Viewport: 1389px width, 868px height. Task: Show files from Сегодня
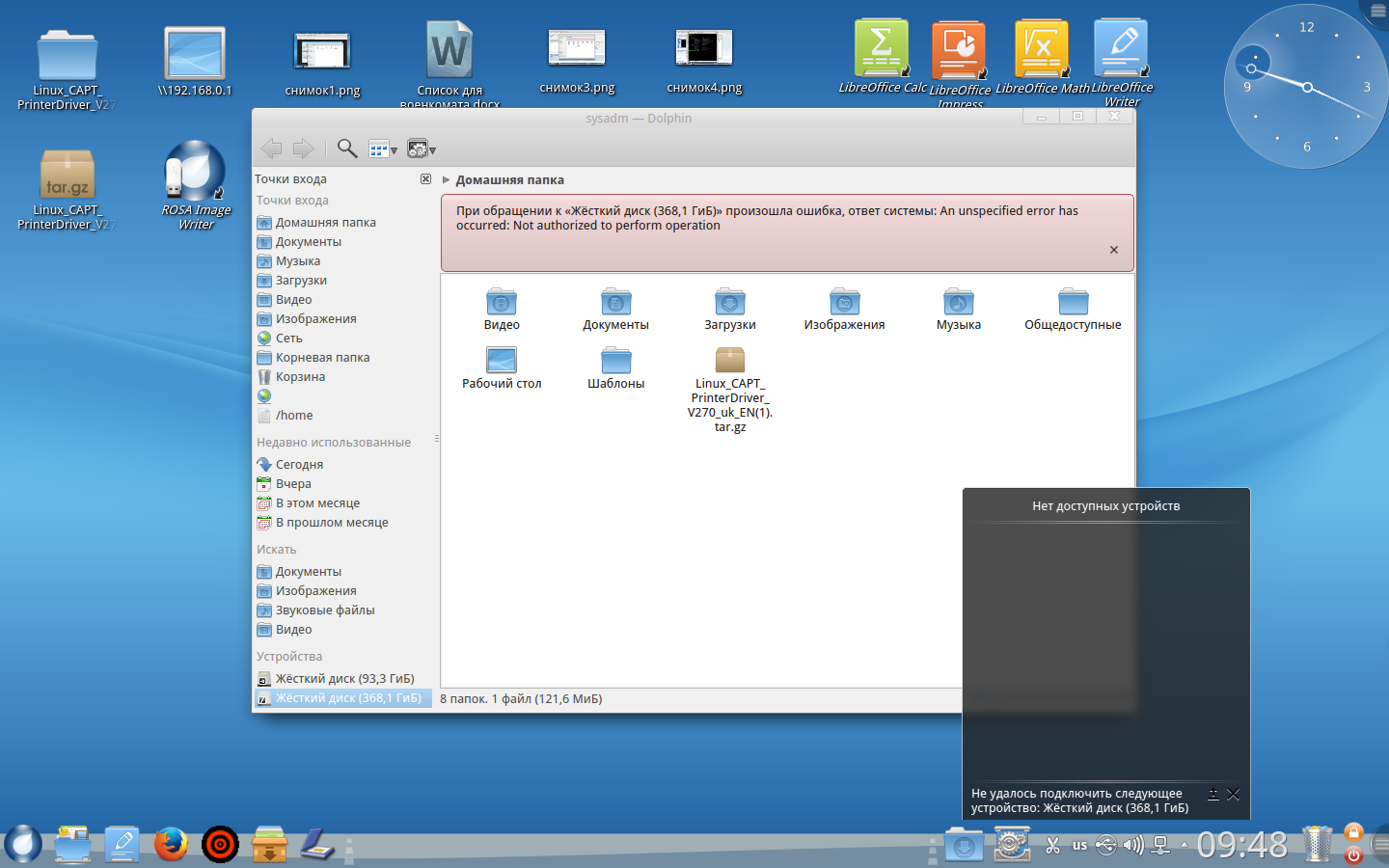coord(343,465)
